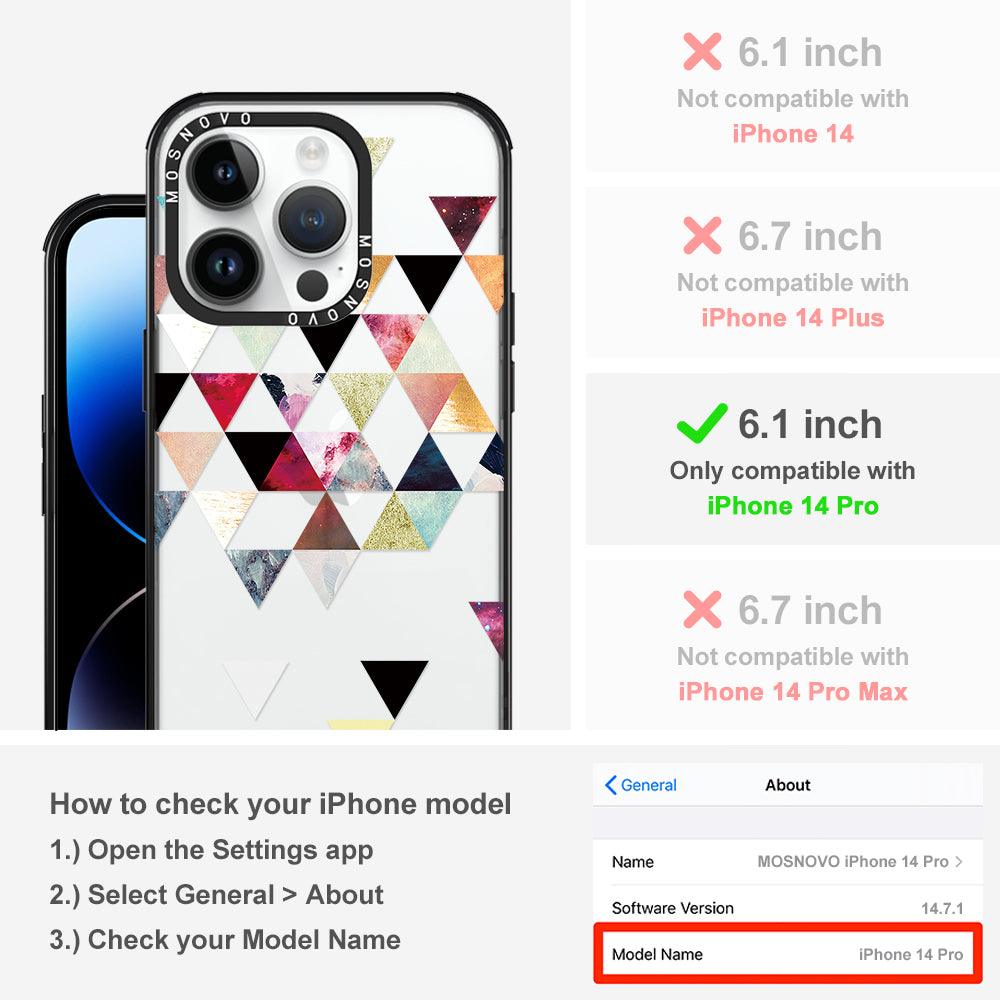Click the red X above iPhone 14 Pro Max

[x=702, y=609]
